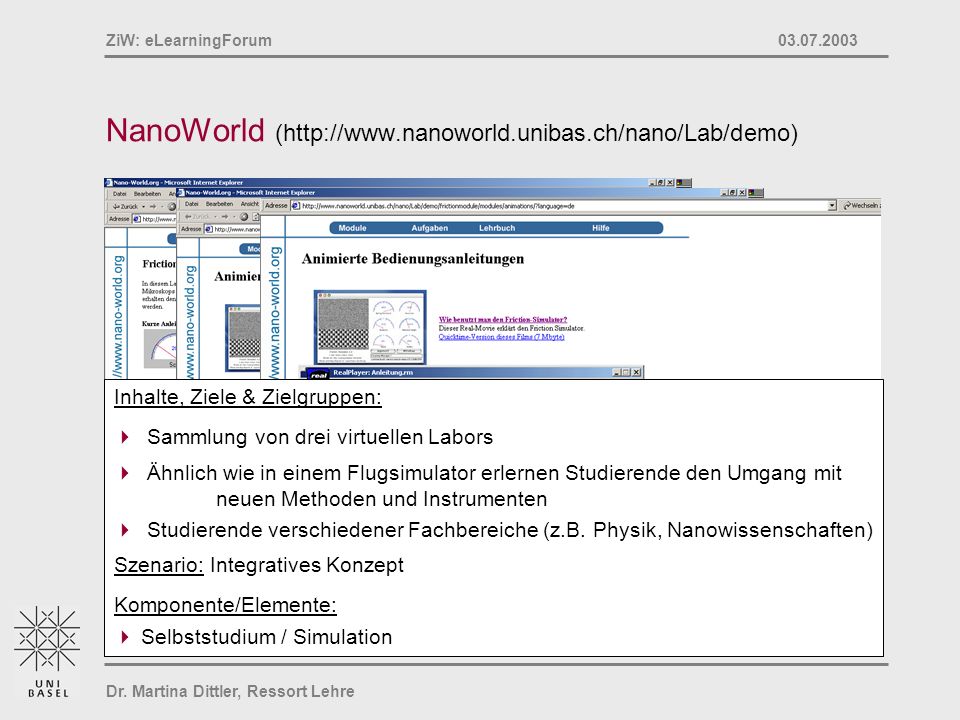Image resolution: width=960 pixels, height=720 pixels.
Task: Expand the address bar dropdown arrow
Action: [832, 206]
